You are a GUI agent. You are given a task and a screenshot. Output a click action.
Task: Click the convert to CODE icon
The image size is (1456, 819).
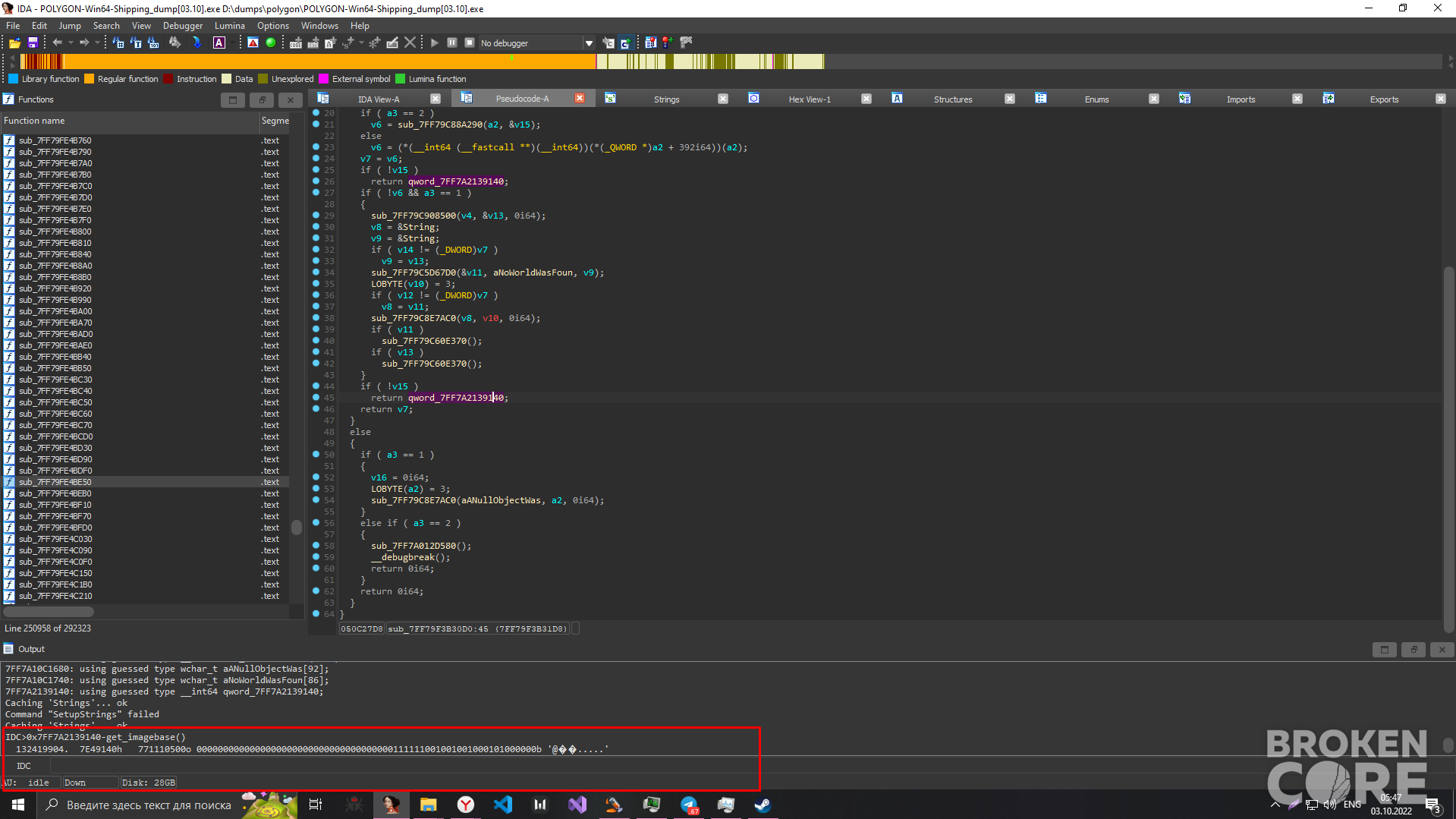click(x=296, y=43)
